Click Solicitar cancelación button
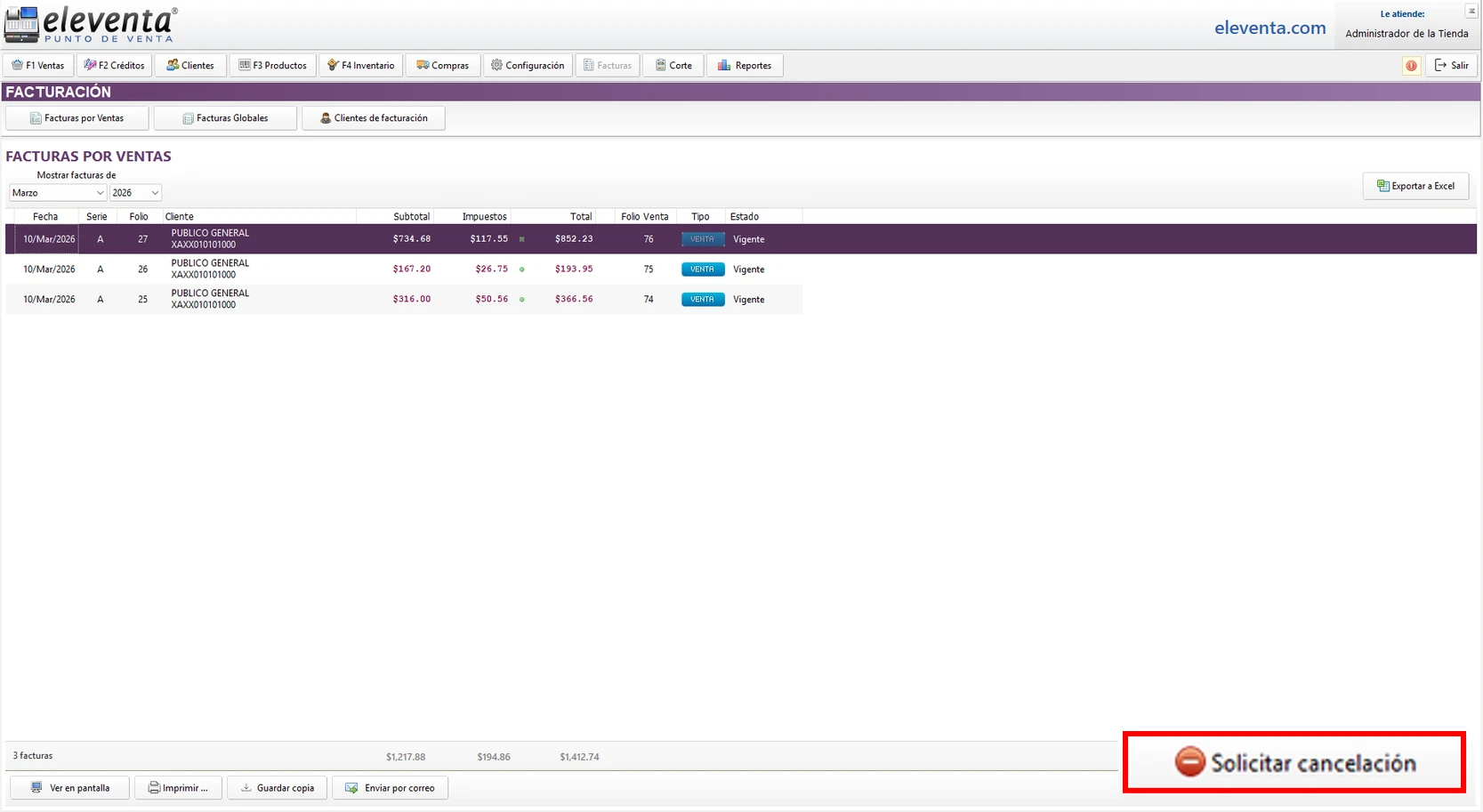1483x812 pixels. [1294, 763]
